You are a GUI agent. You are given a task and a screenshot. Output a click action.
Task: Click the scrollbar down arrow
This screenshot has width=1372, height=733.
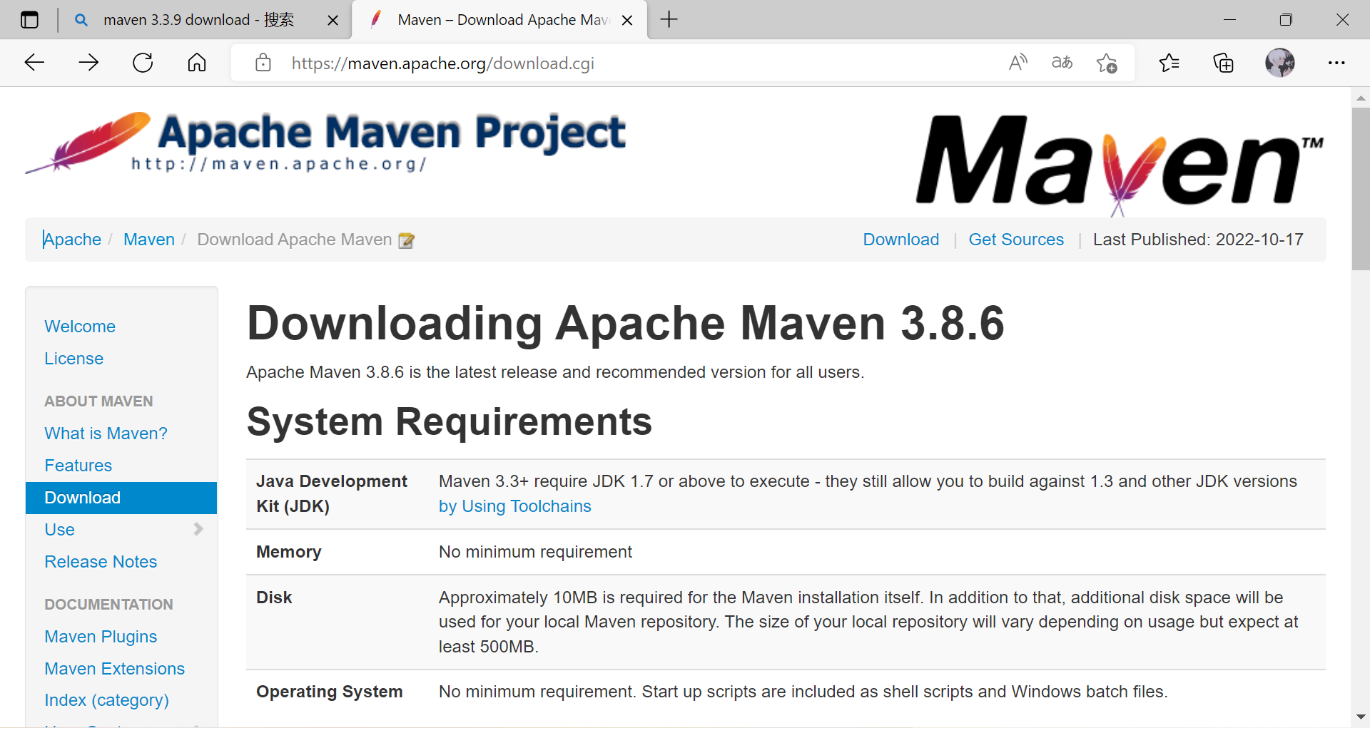click(x=1360, y=717)
